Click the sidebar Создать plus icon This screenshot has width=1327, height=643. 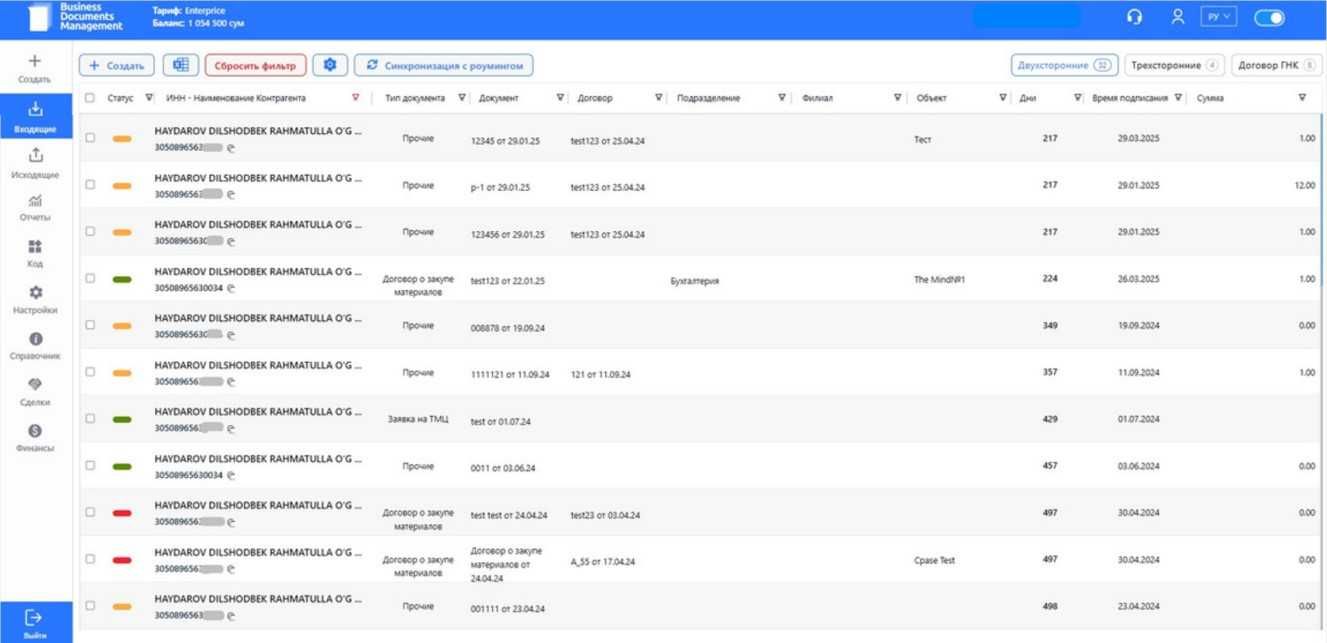coord(35,61)
